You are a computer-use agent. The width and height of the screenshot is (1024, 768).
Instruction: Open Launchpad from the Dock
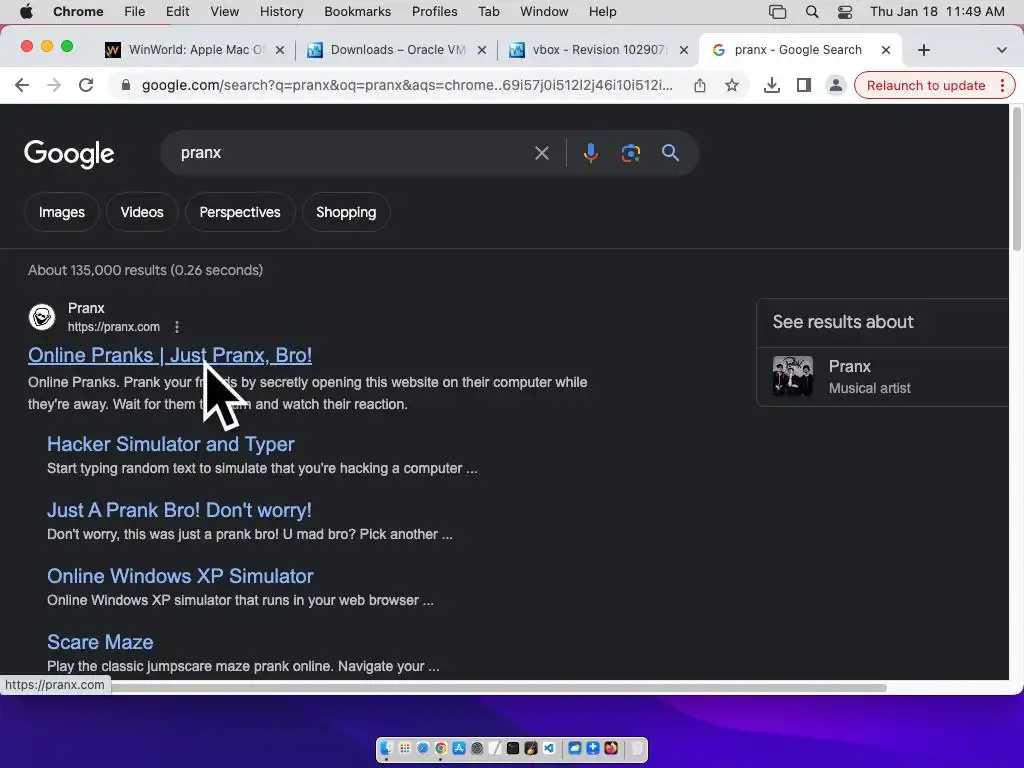tap(405, 748)
